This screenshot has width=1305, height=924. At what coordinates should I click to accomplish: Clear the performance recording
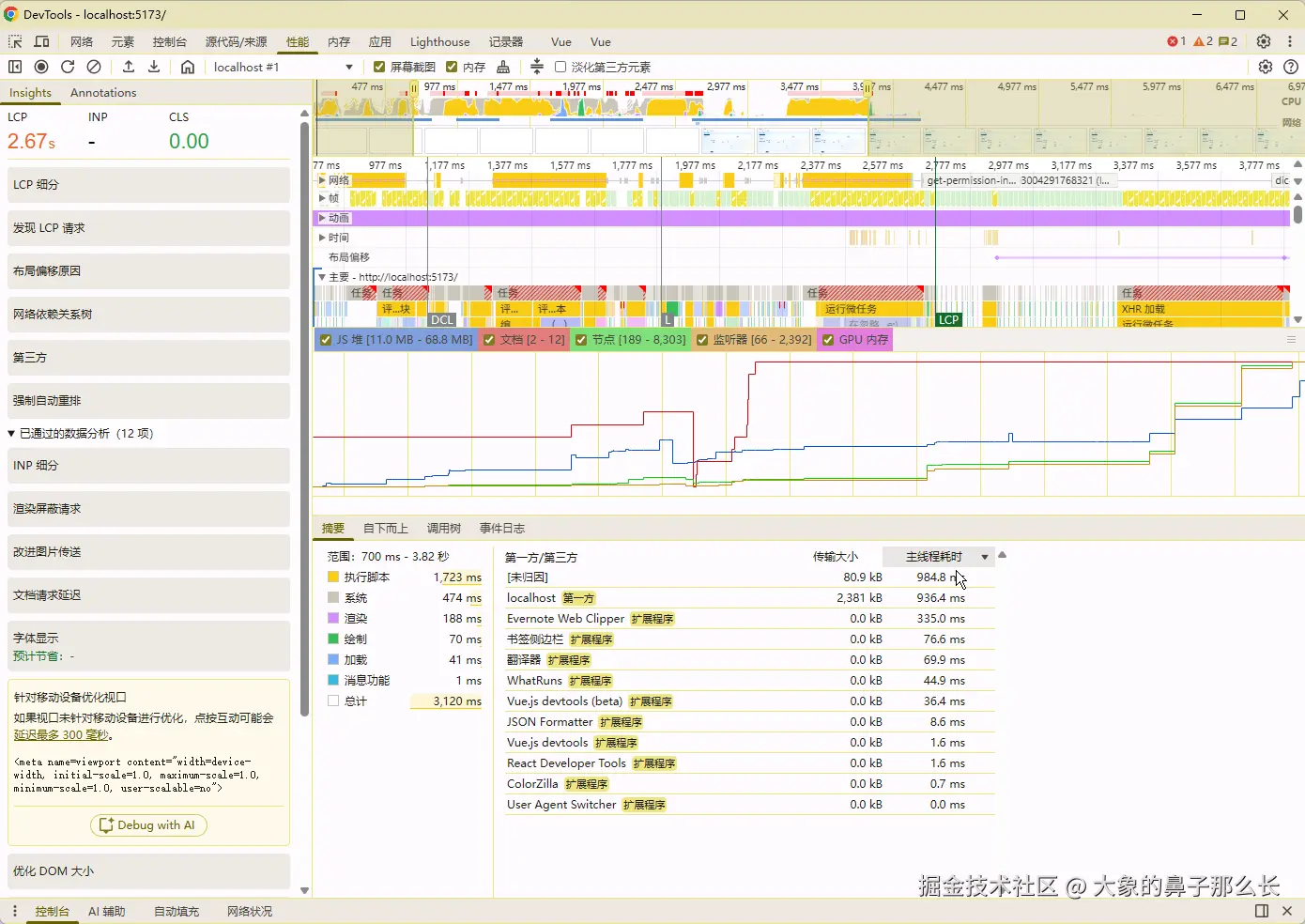tap(94, 67)
